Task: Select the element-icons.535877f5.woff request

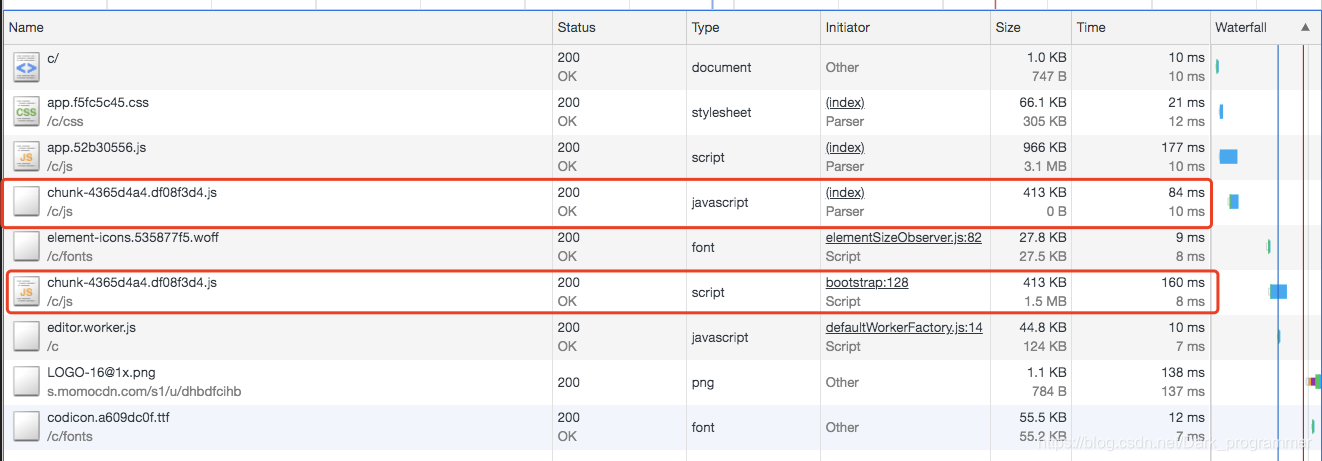Action: click(x=133, y=237)
